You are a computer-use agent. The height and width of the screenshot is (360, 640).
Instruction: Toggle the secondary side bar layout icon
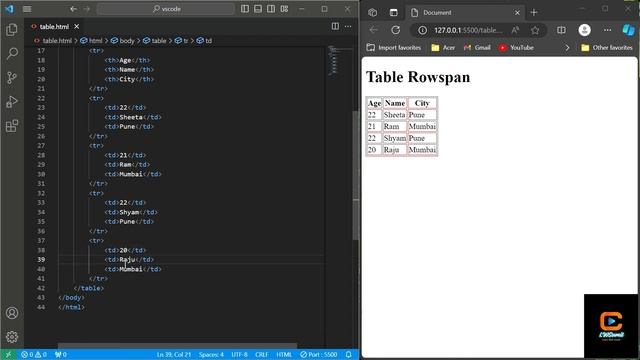[x=271, y=9]
